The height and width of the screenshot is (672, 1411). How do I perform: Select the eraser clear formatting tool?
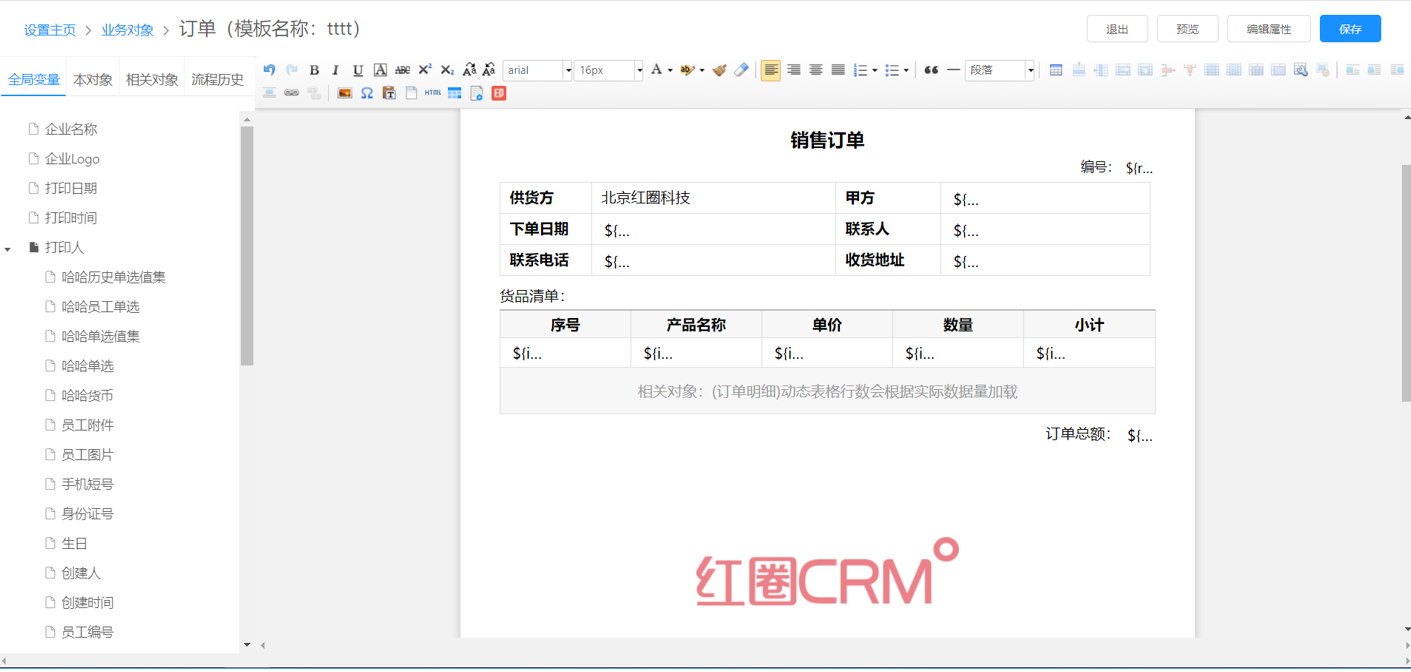tap(741, 70)
